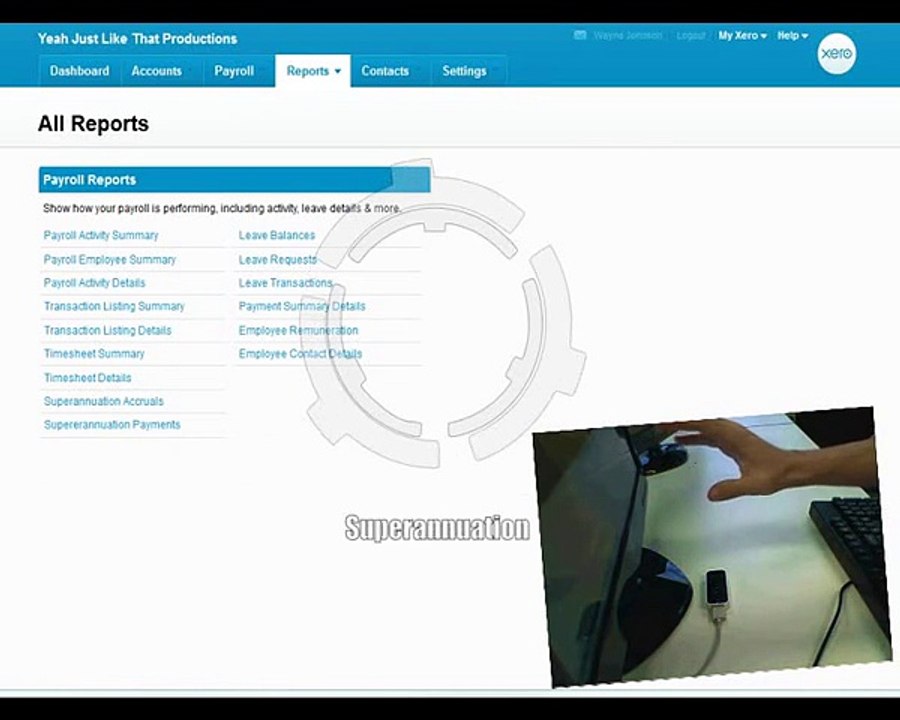This screenshot has width=900, height=720.
Task: Open Supererannuation Payments report
Action: [112, 425]
